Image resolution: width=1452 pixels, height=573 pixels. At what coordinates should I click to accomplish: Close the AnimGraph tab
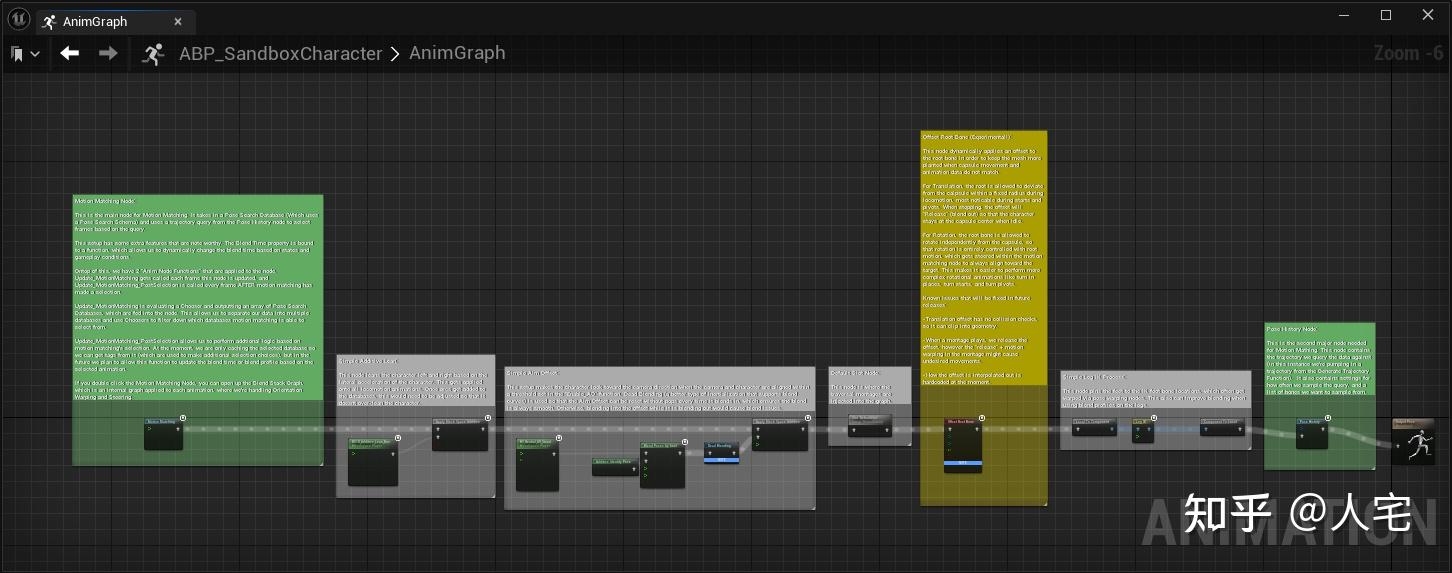tap(178, 22)
